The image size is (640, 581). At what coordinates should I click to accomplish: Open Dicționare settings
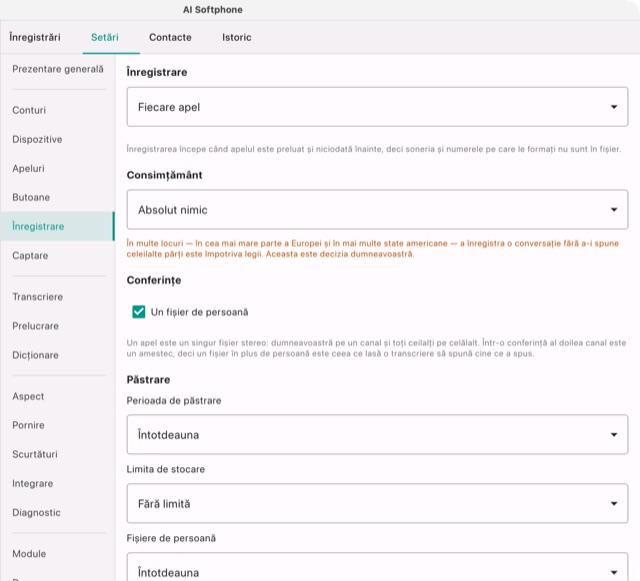tap(58, 355)
